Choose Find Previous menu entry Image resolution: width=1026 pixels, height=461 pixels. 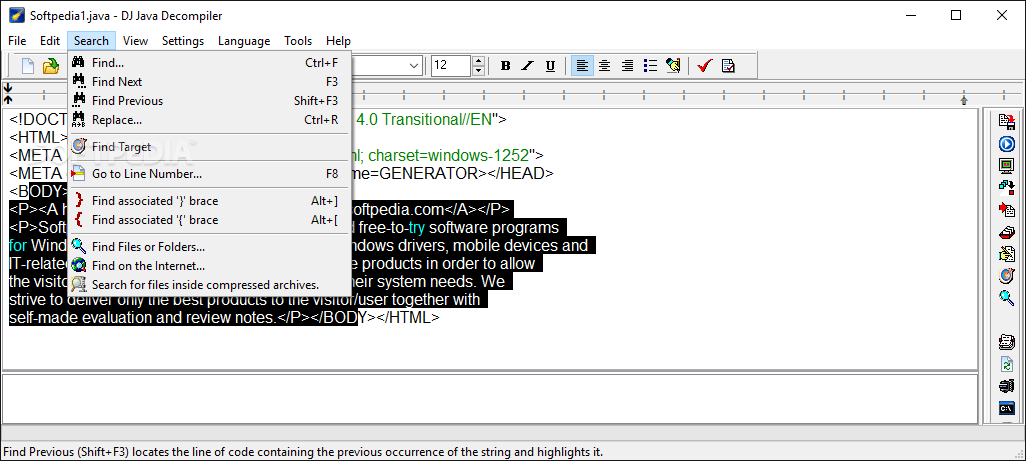pos(209,101)
